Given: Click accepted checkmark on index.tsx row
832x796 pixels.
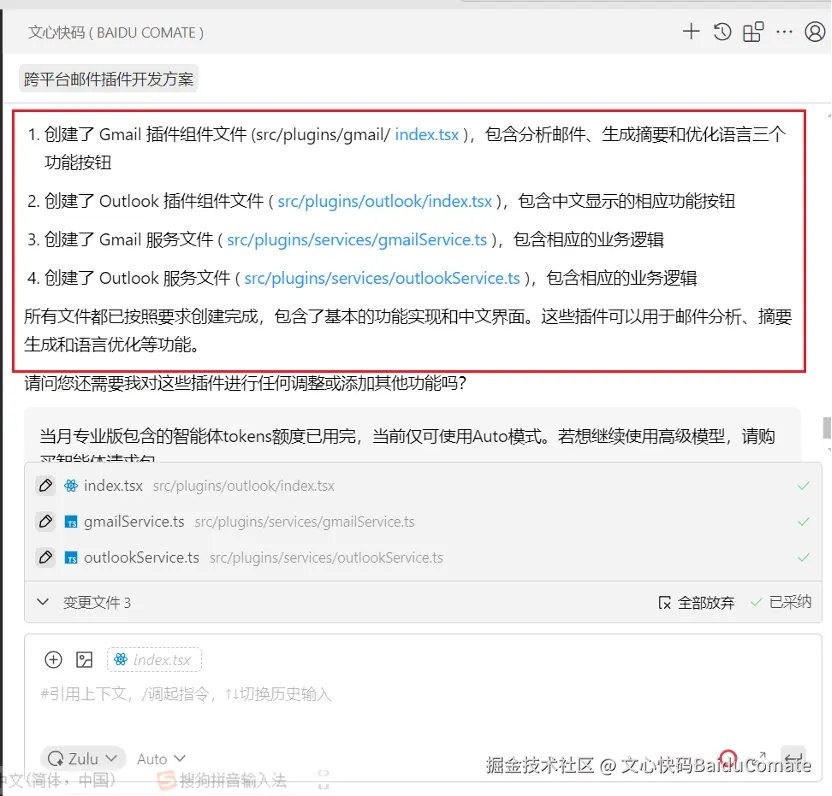Looking at the screenshot, I should point(803,486).
